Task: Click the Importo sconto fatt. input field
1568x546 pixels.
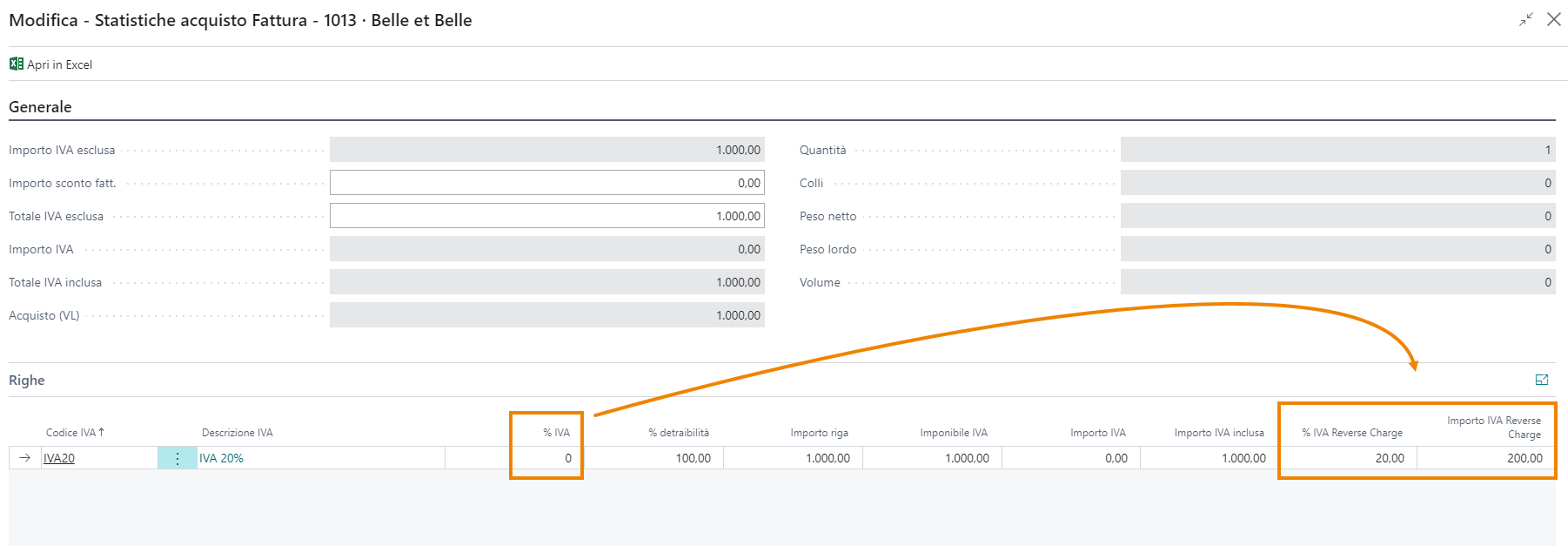Action: click(x=546, y=183)
